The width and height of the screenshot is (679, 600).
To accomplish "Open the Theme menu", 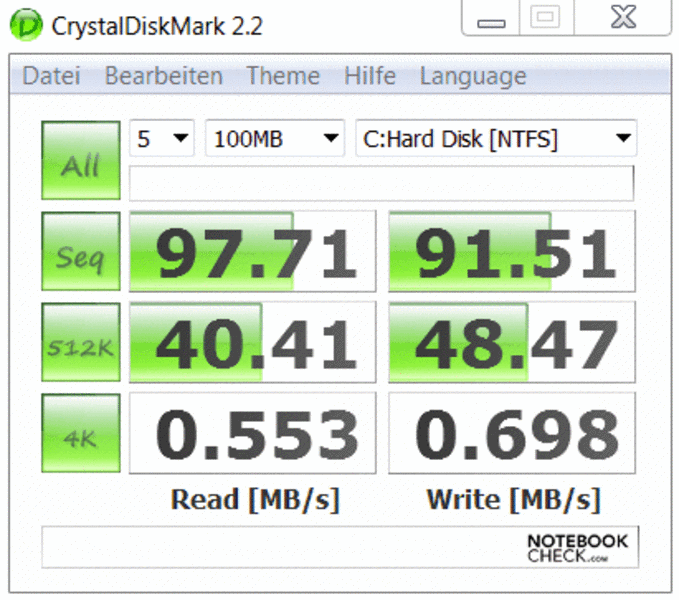I will click(283, 76).
